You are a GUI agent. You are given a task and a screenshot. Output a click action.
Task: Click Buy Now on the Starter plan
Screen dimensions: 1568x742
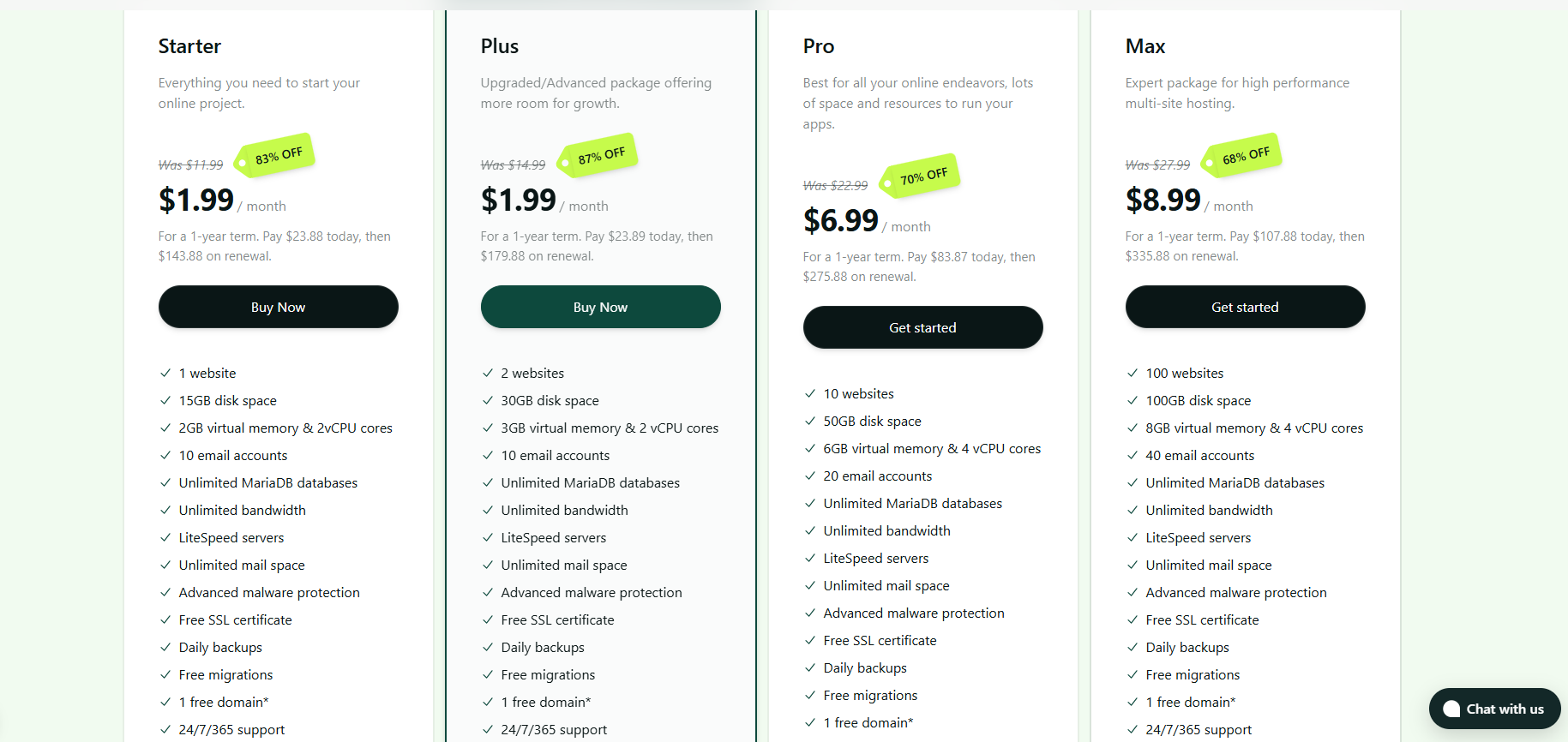coord(278,307)
